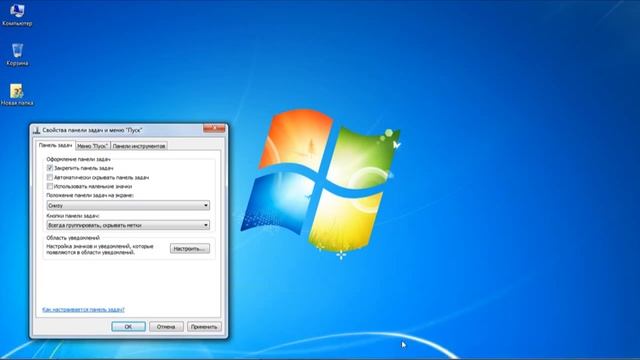
Task: Click the taskbar icon in dialog title bar
Action: (x=36, y=130)
